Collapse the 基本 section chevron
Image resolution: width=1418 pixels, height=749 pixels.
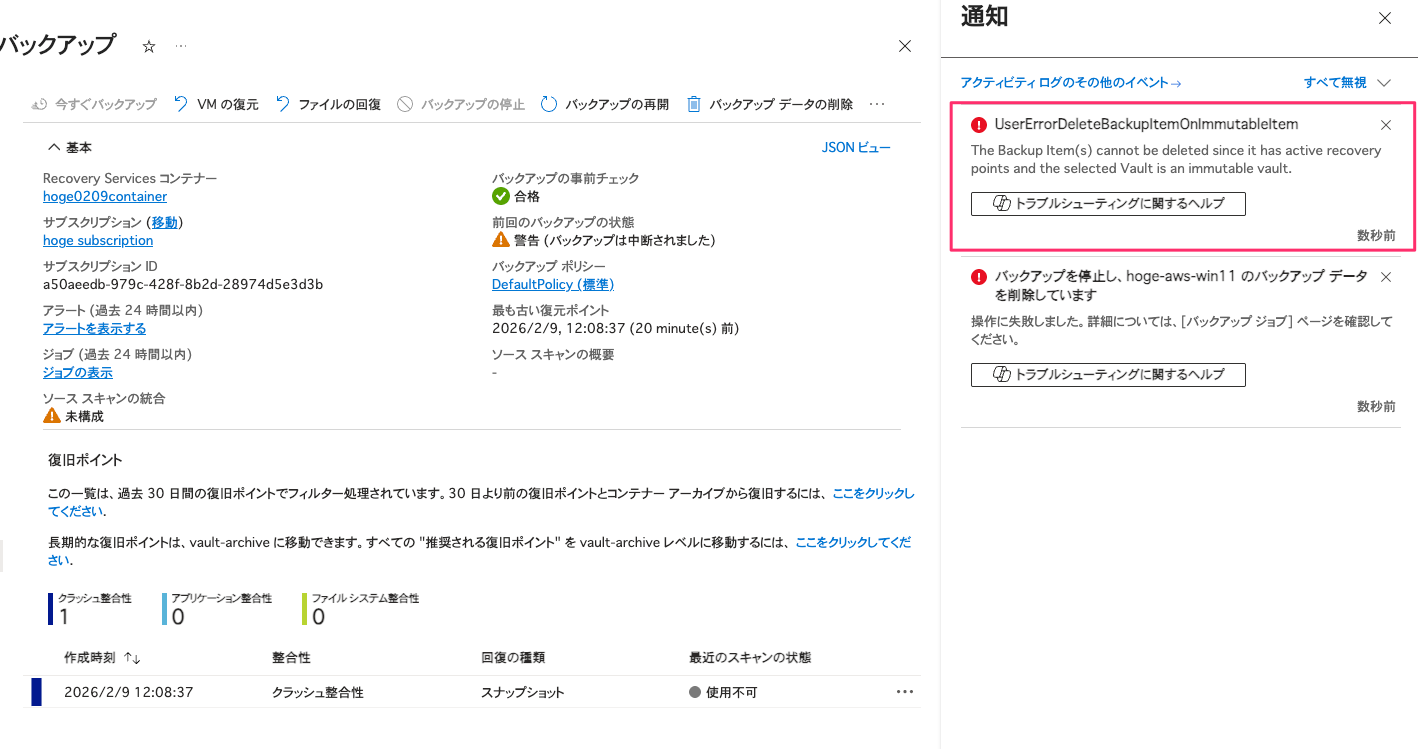[54, 147]
